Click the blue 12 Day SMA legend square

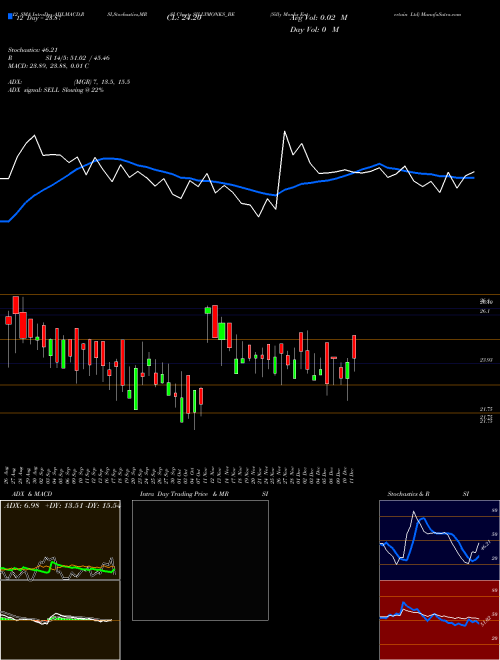(10, 16)
